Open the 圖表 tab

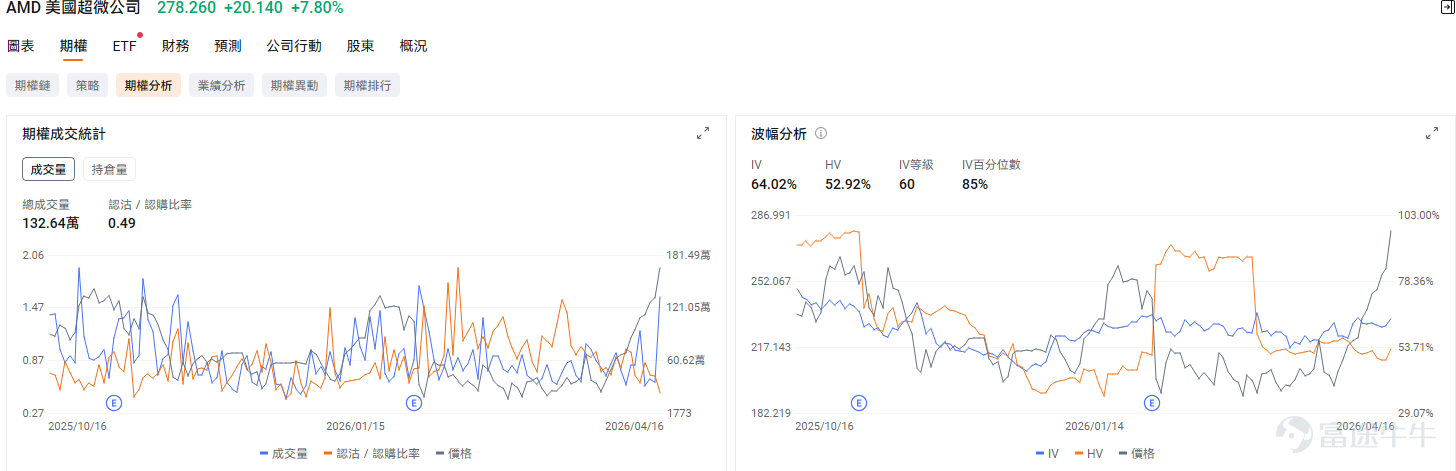click(x=20, y=46)
